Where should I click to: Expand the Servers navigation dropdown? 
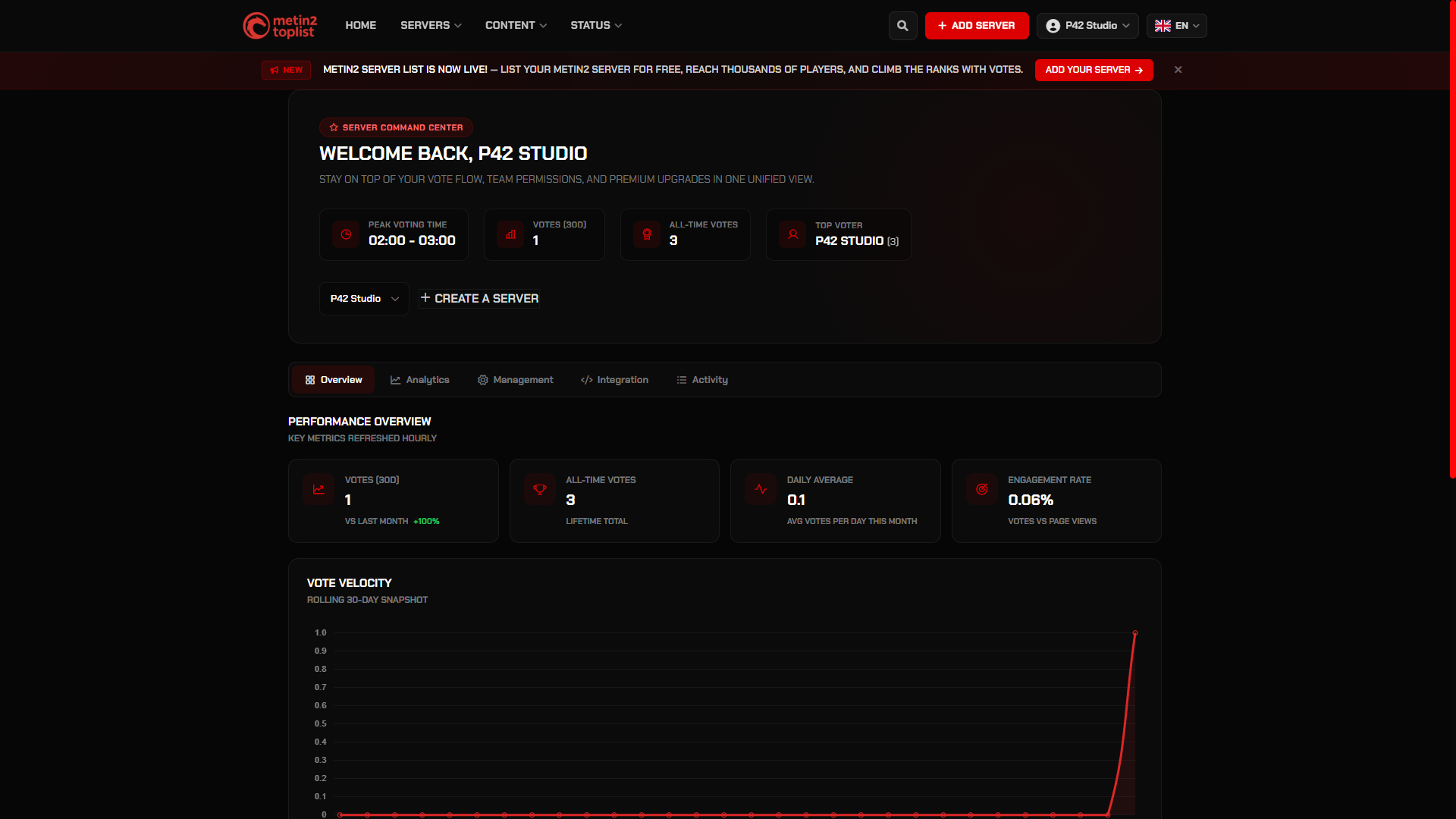point(431,26)
